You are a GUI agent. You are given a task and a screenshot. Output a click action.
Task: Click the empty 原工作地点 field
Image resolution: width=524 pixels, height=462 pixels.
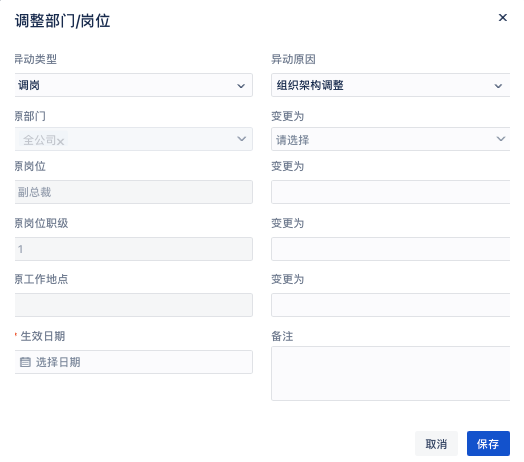134,305
